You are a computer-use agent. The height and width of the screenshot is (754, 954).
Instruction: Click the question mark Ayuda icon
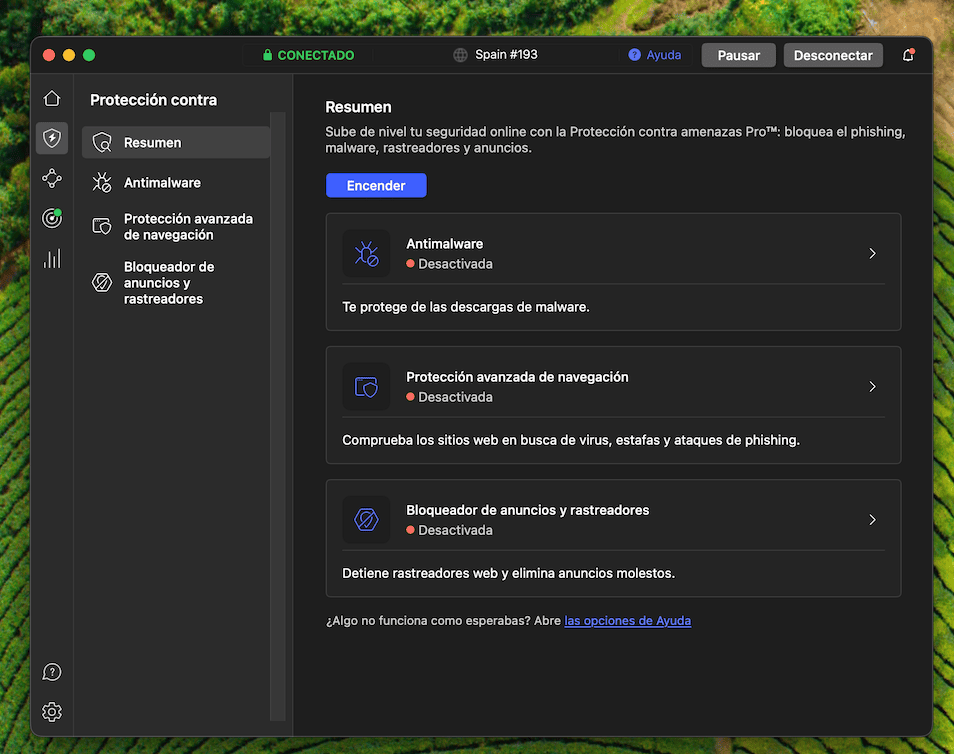(635, 55)
